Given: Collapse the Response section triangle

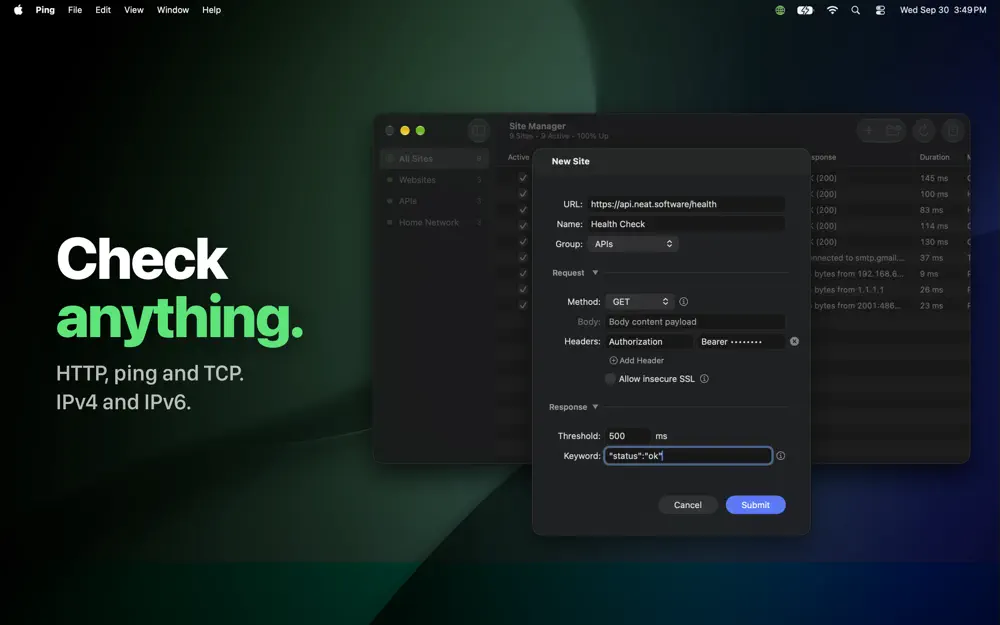Looking at the screenshot, I should [x=595, y=407].
